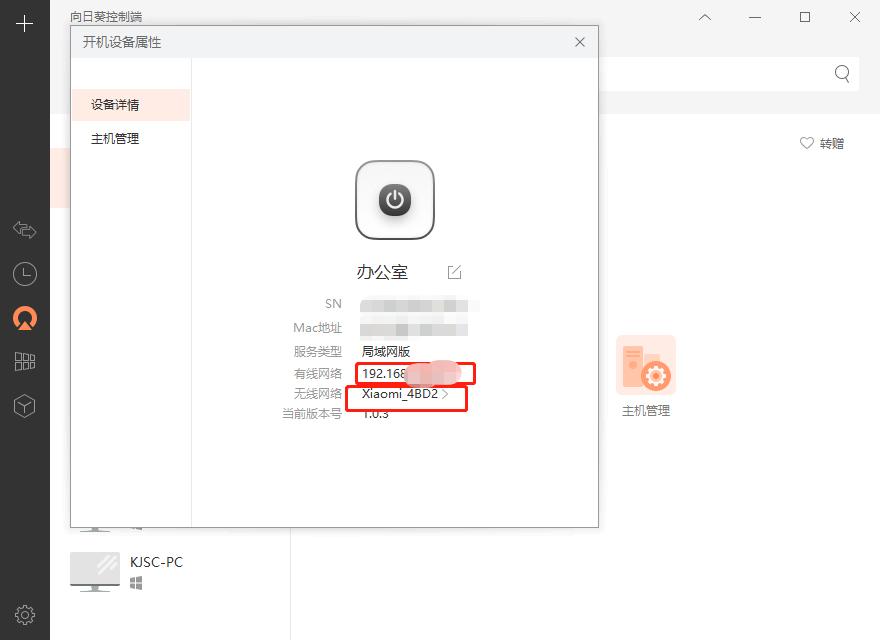Toggle the heart icon beside 转赠
880x640 pixels.
tap(806, 142)
